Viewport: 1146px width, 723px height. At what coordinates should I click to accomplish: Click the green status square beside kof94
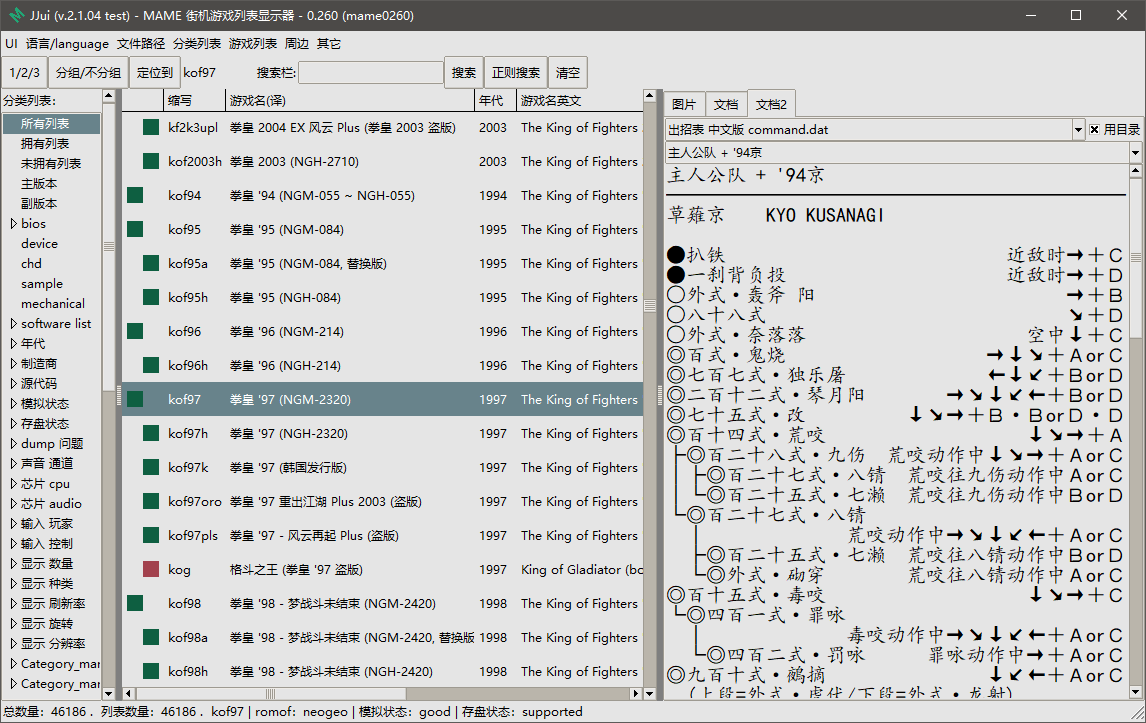(x=134, y=195)
